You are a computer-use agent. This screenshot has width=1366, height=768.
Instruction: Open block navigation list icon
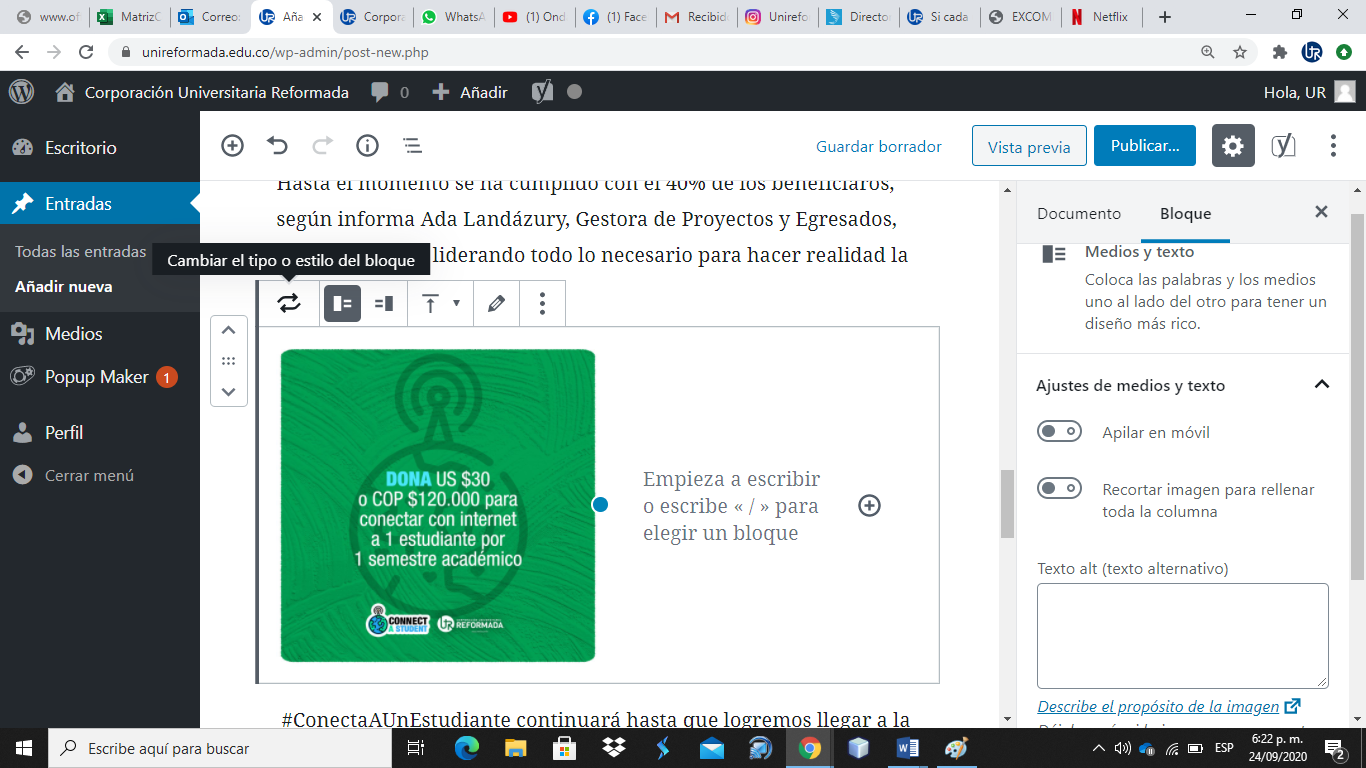[x=412, y=146]
